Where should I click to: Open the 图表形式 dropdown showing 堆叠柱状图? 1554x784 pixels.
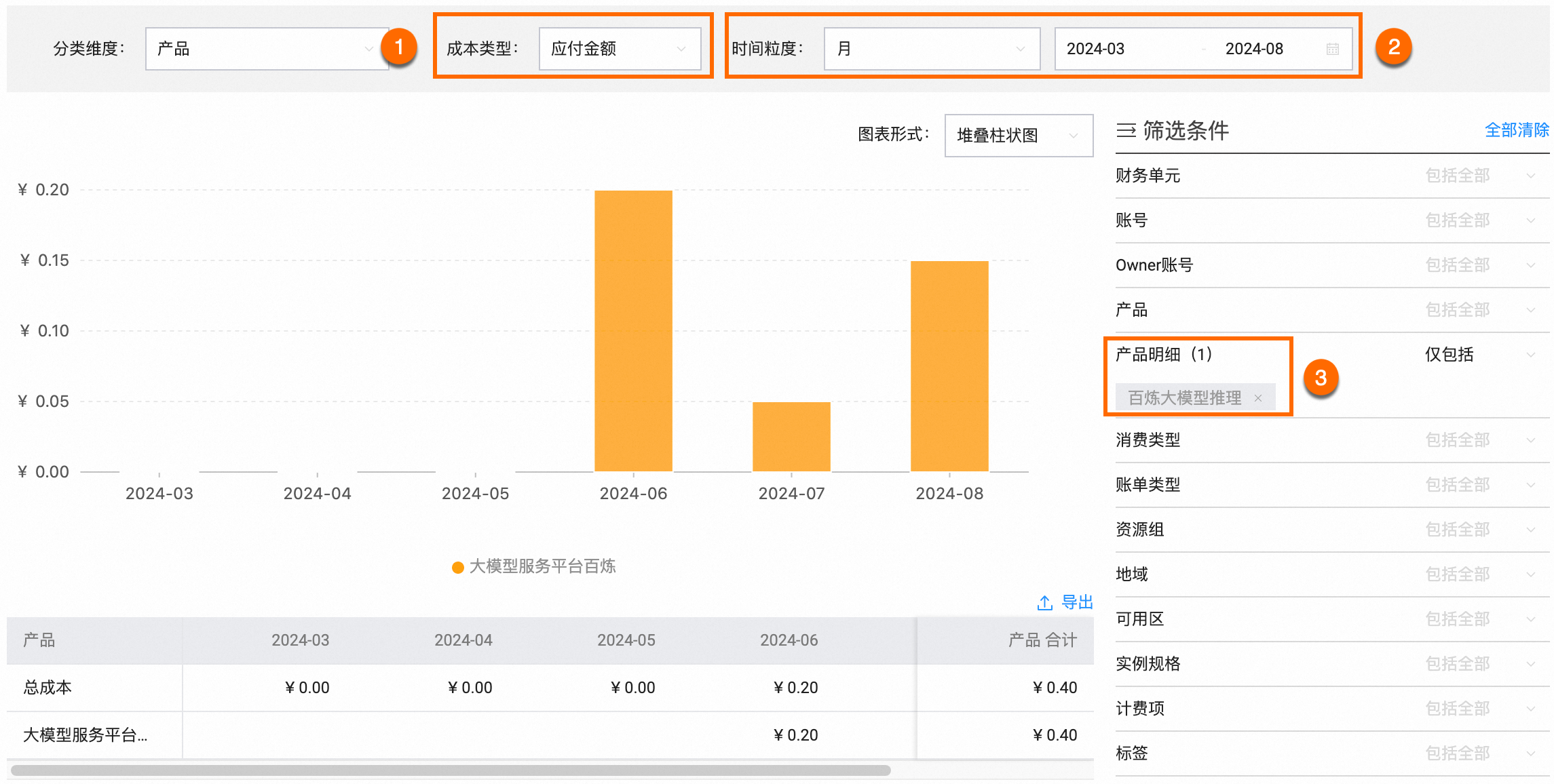pos(1019,136)
